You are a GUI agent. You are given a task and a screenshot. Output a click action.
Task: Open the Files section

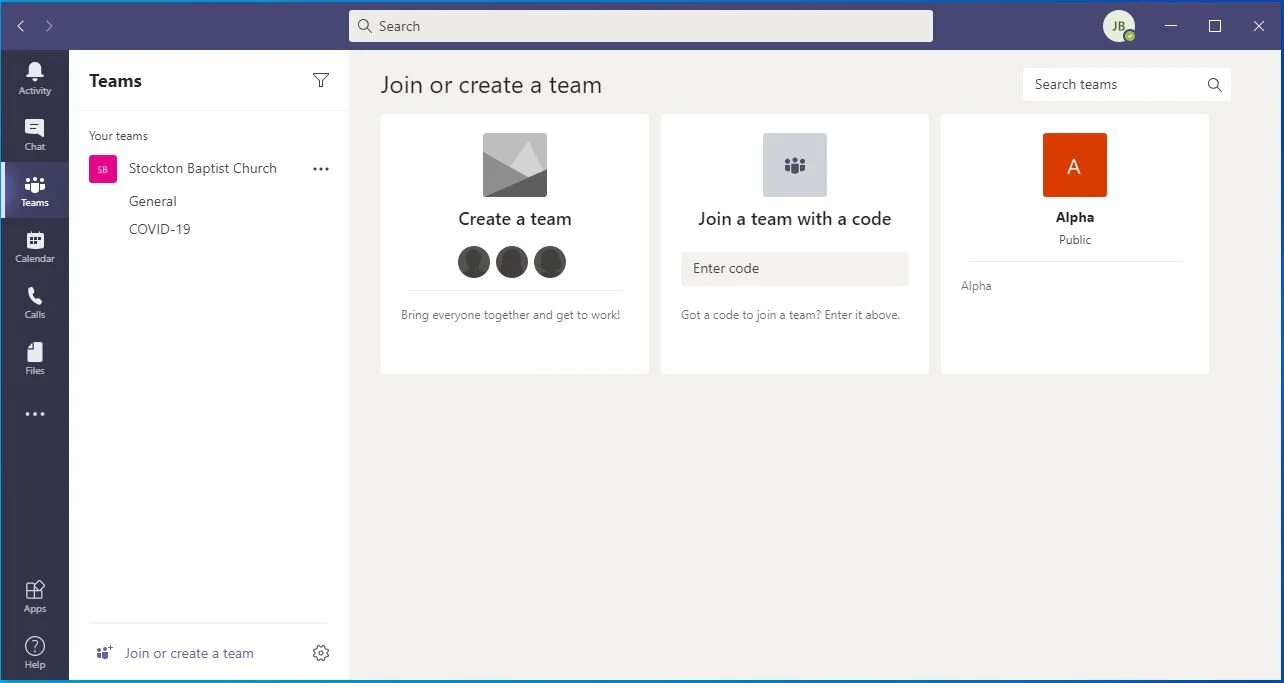(34, 358)
